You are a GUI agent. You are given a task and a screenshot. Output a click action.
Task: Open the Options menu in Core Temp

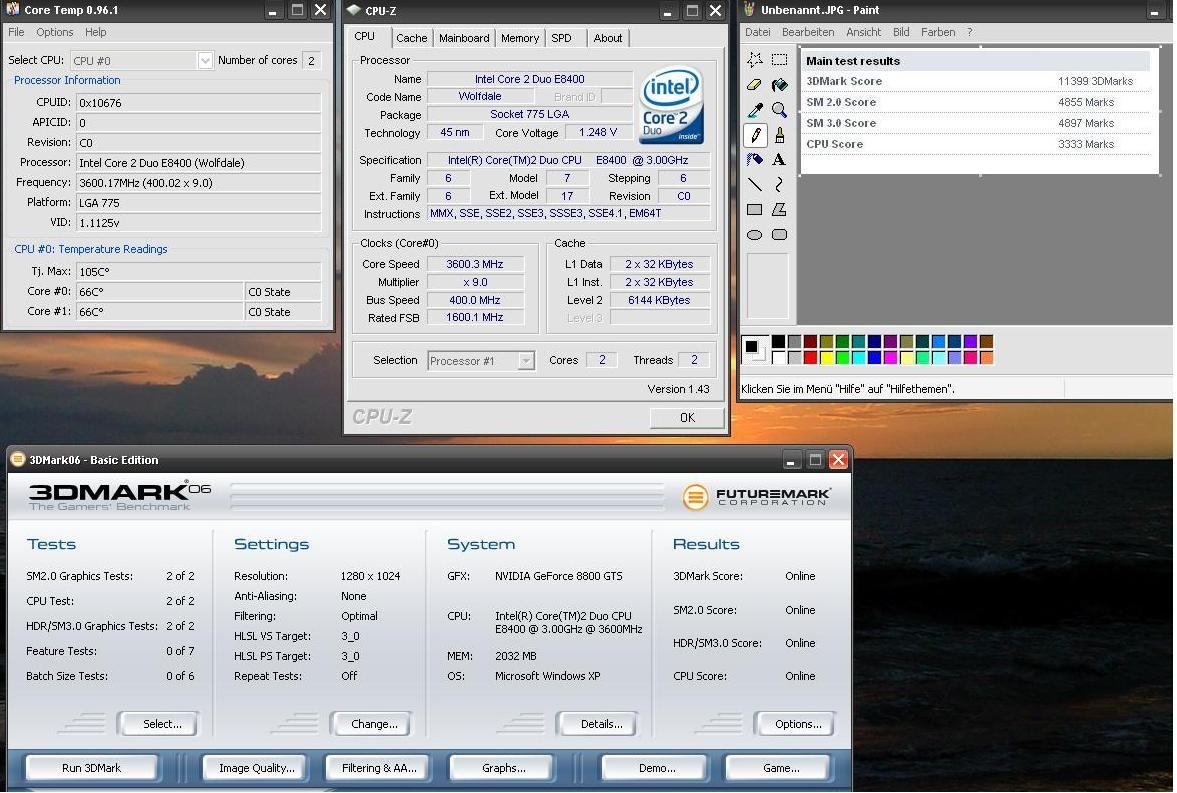[55, 32]
